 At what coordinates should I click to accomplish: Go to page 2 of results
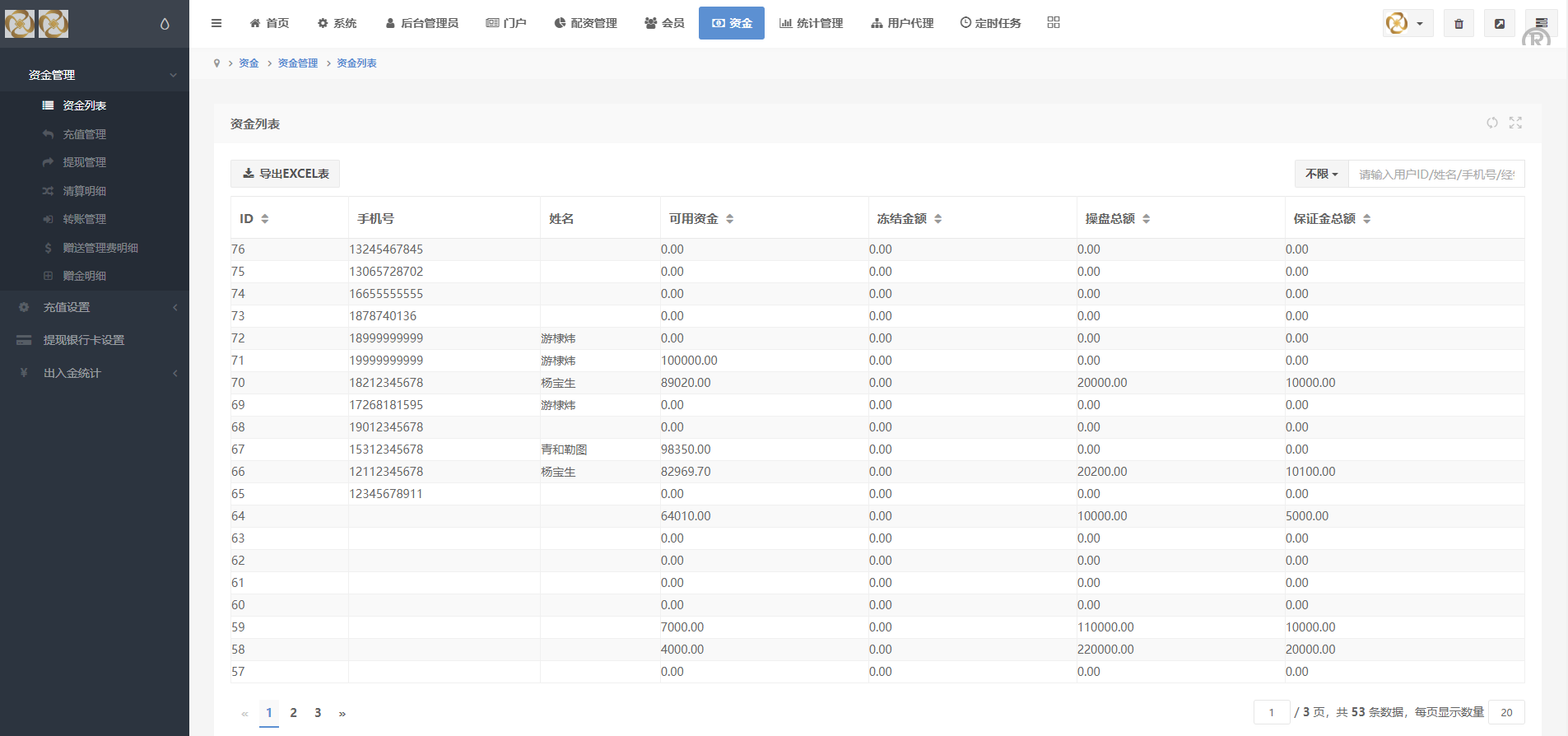[x=293, y=713]
